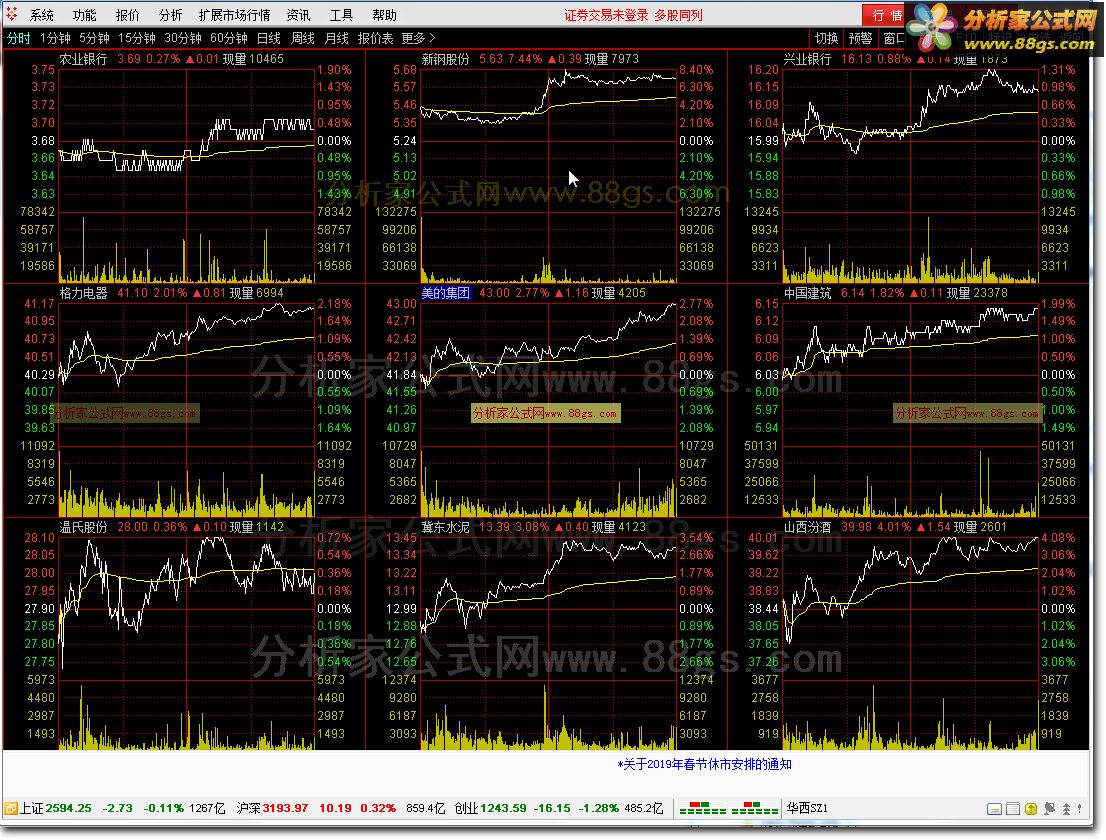The image size is (1106, 840).
Task: Open the 分析 menu
Action: (x=170, y=15)
